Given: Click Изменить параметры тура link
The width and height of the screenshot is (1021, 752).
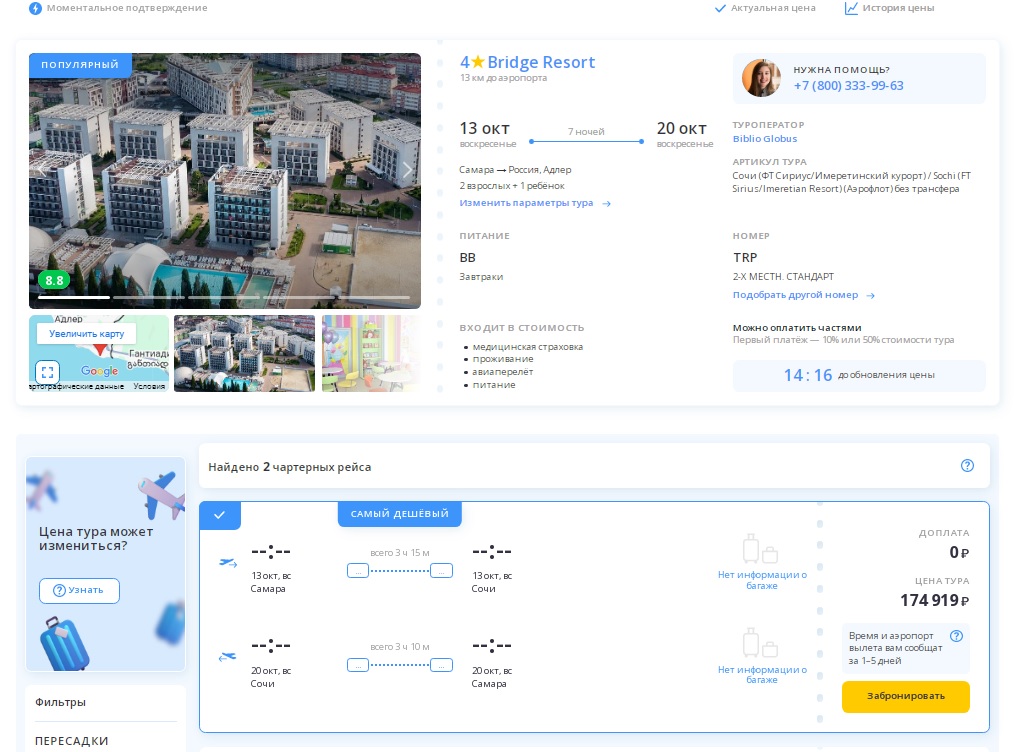Looking at the screenshot, I should pyautogui.click(x=526, y=203).
